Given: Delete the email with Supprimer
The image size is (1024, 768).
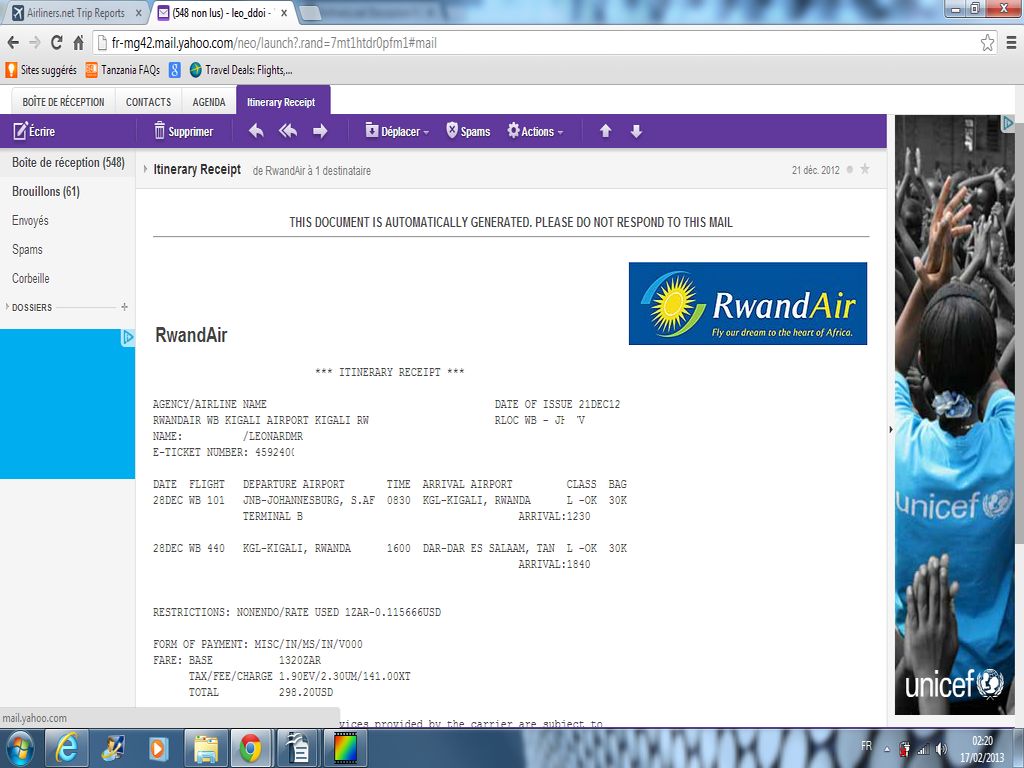Looking at the screenshot, I should (183, 131).
